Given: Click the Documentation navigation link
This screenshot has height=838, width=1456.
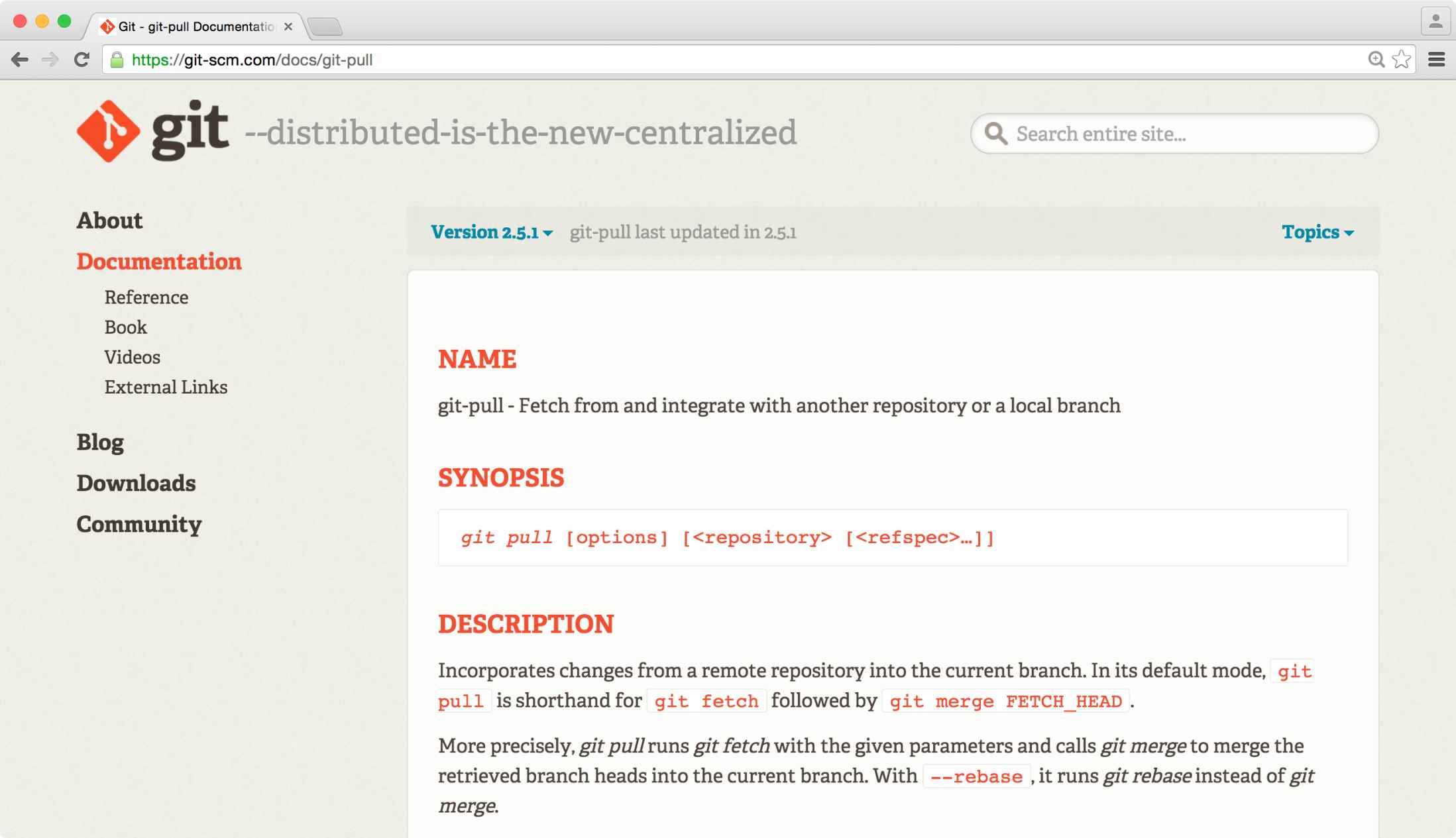Looking at the screenshot, I should pos(160,262).
